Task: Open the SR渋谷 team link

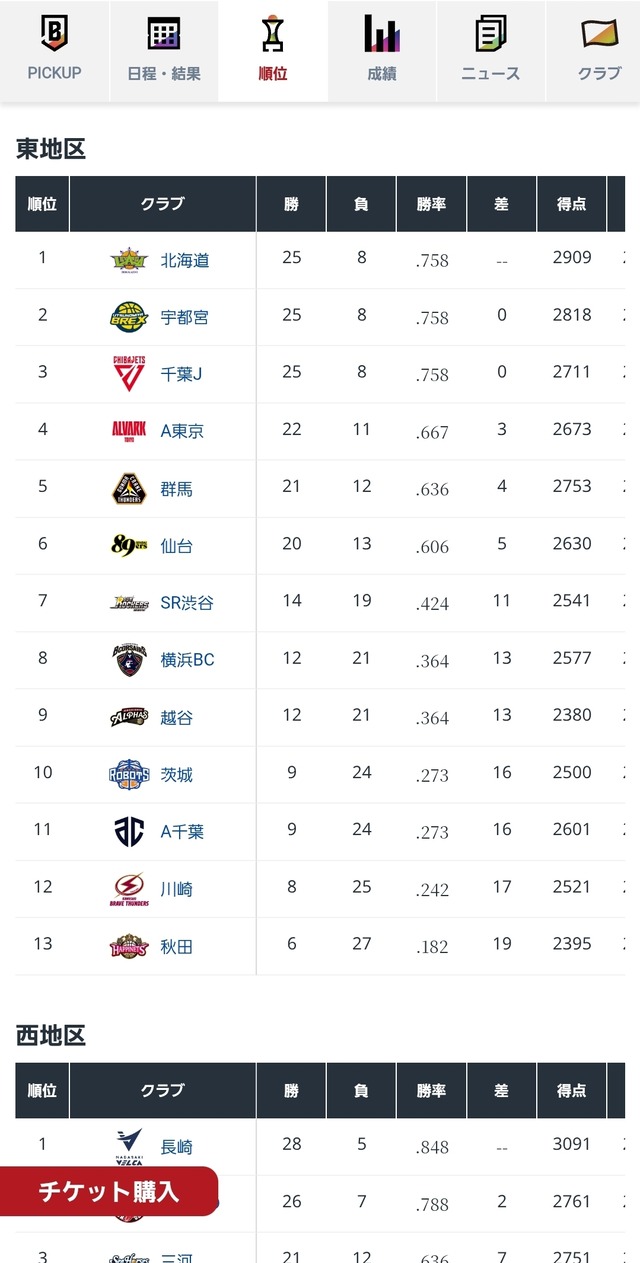Action: coord(187,603)
